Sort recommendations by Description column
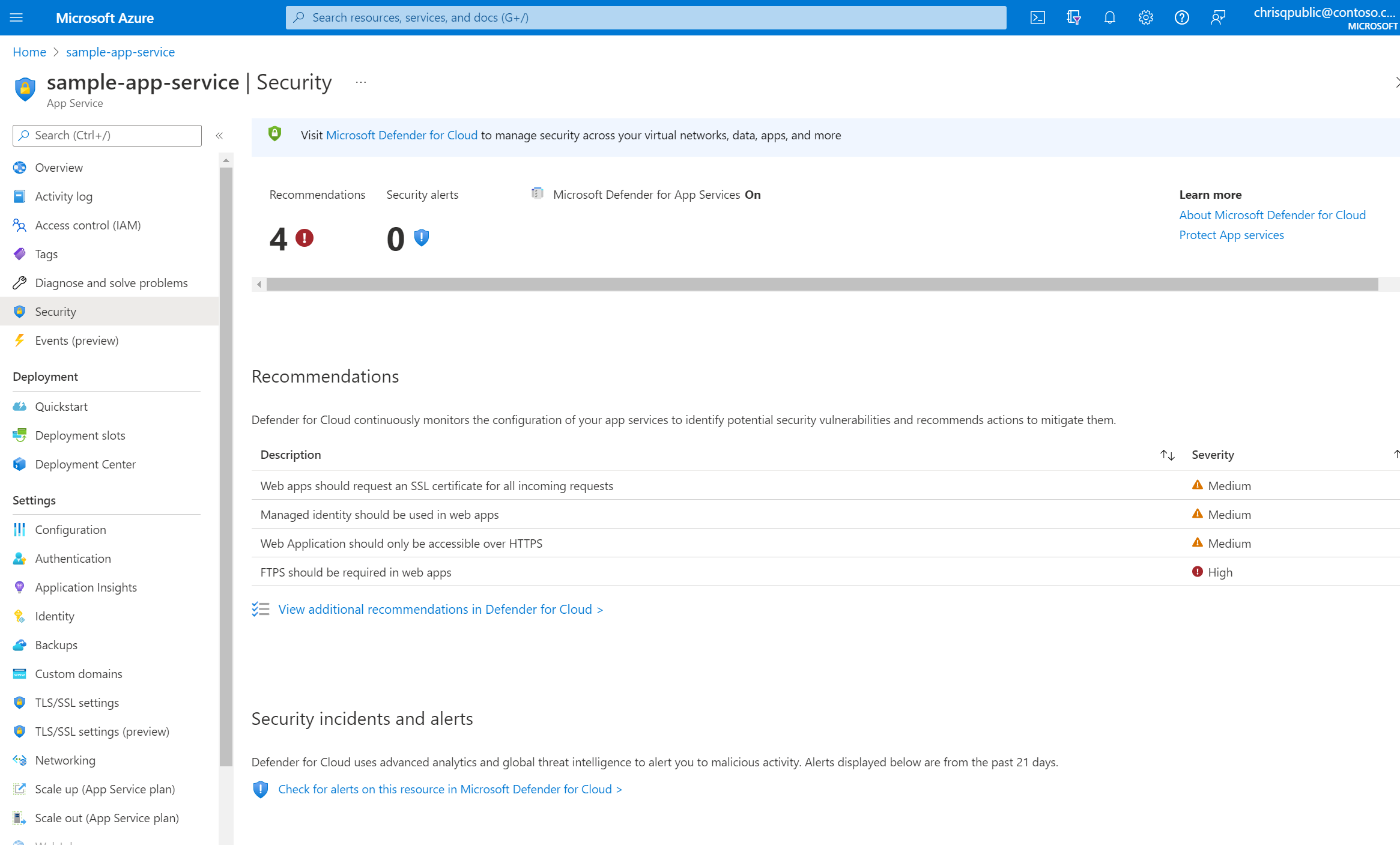This screenshot has width=1400, height=845. (x=1167, y=455)
